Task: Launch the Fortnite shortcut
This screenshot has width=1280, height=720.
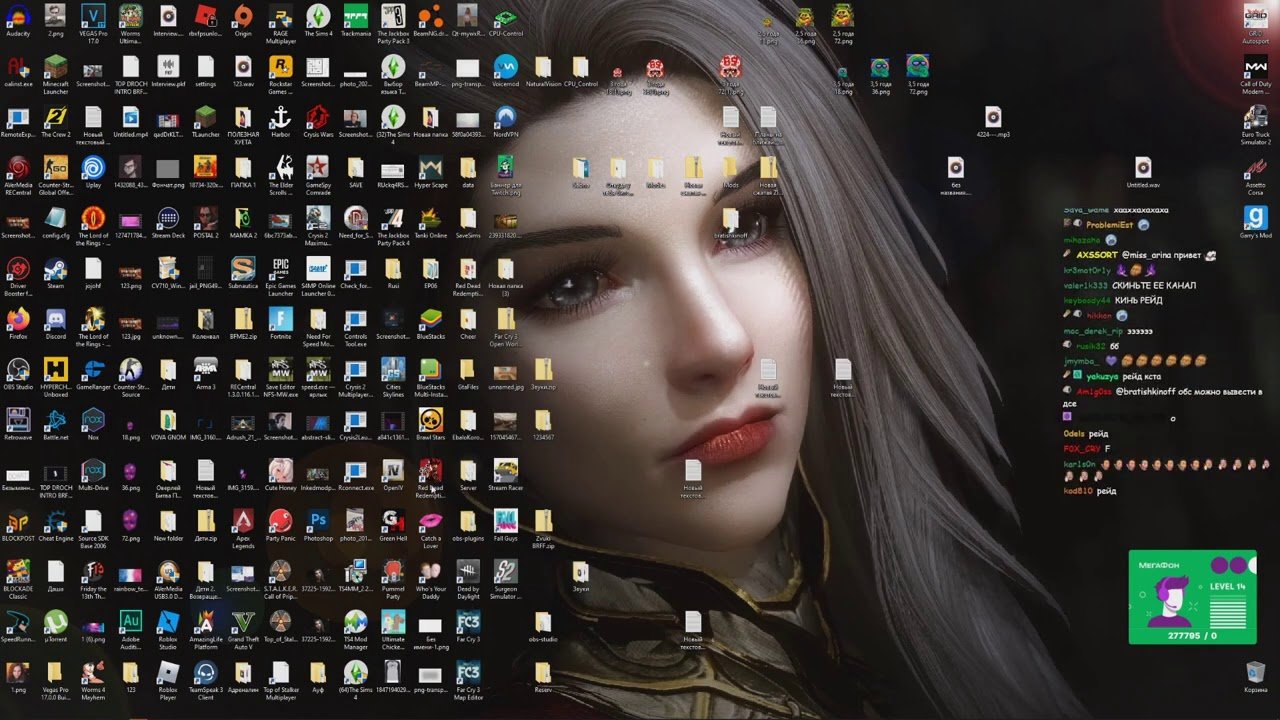Action: 281,320
